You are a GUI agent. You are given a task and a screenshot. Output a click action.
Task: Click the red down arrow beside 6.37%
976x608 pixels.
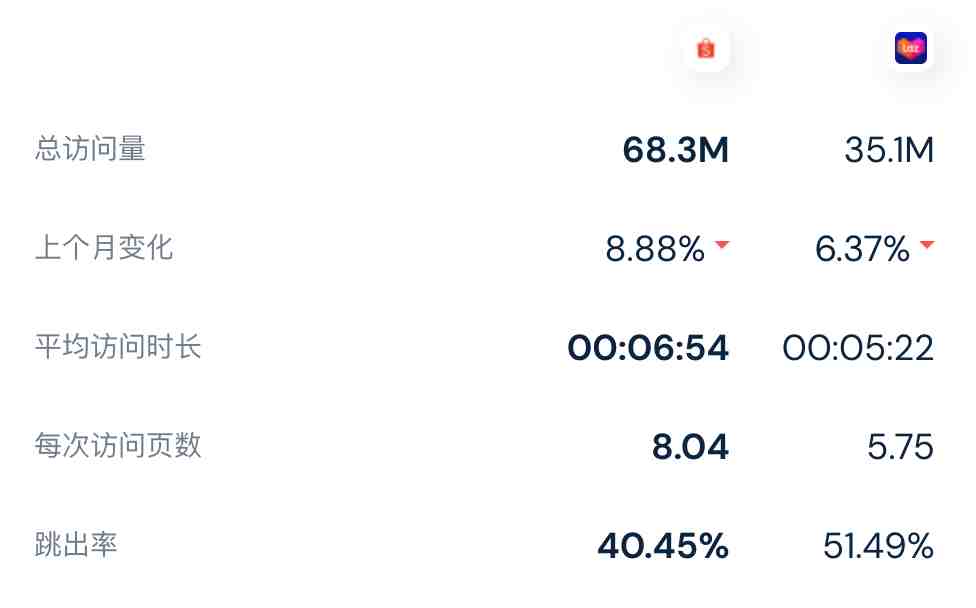(927, 245)
